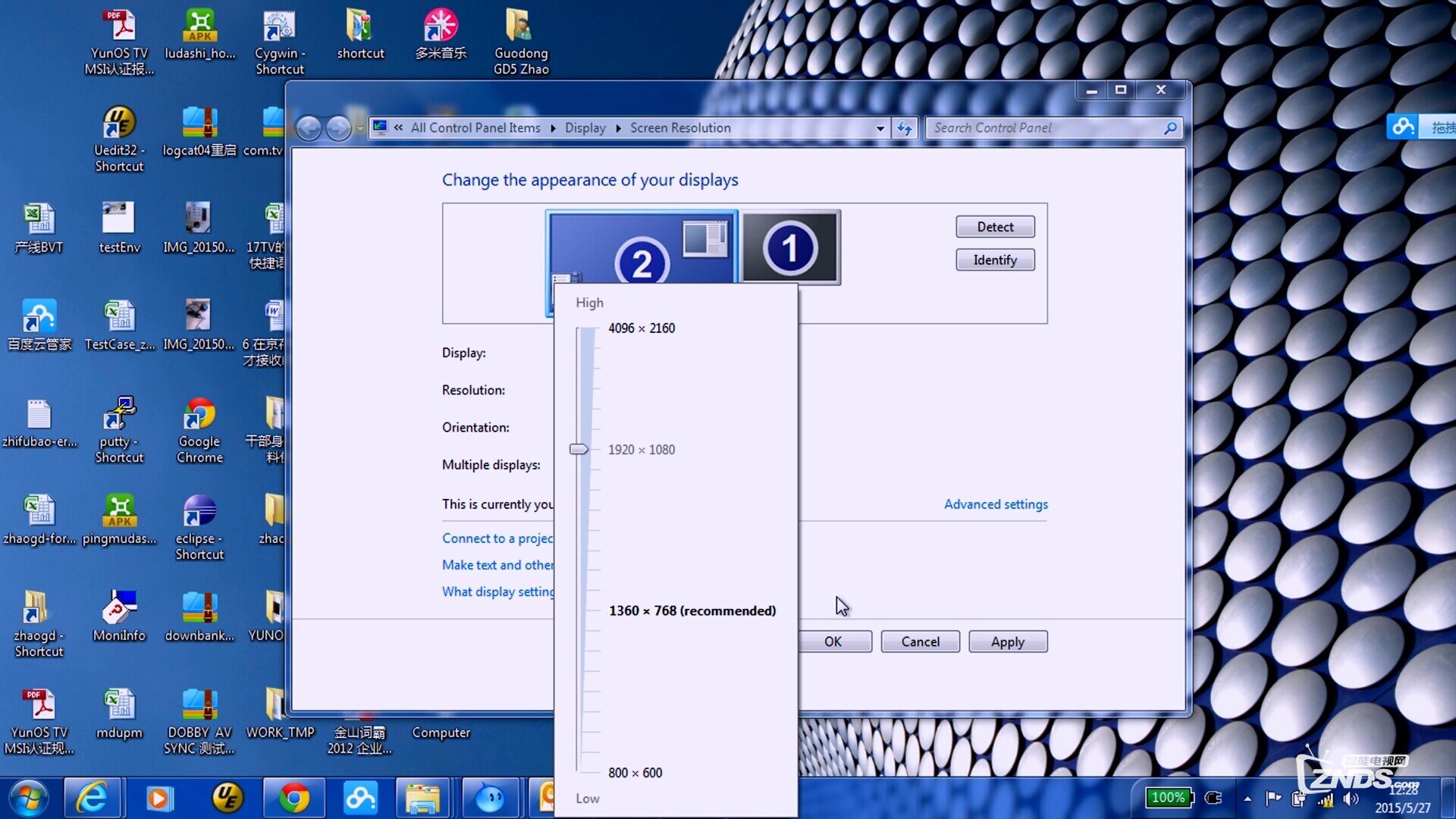The image size is (1456, 819).
Task: Expand the address bar history dropdown
Action: [880, 128]
